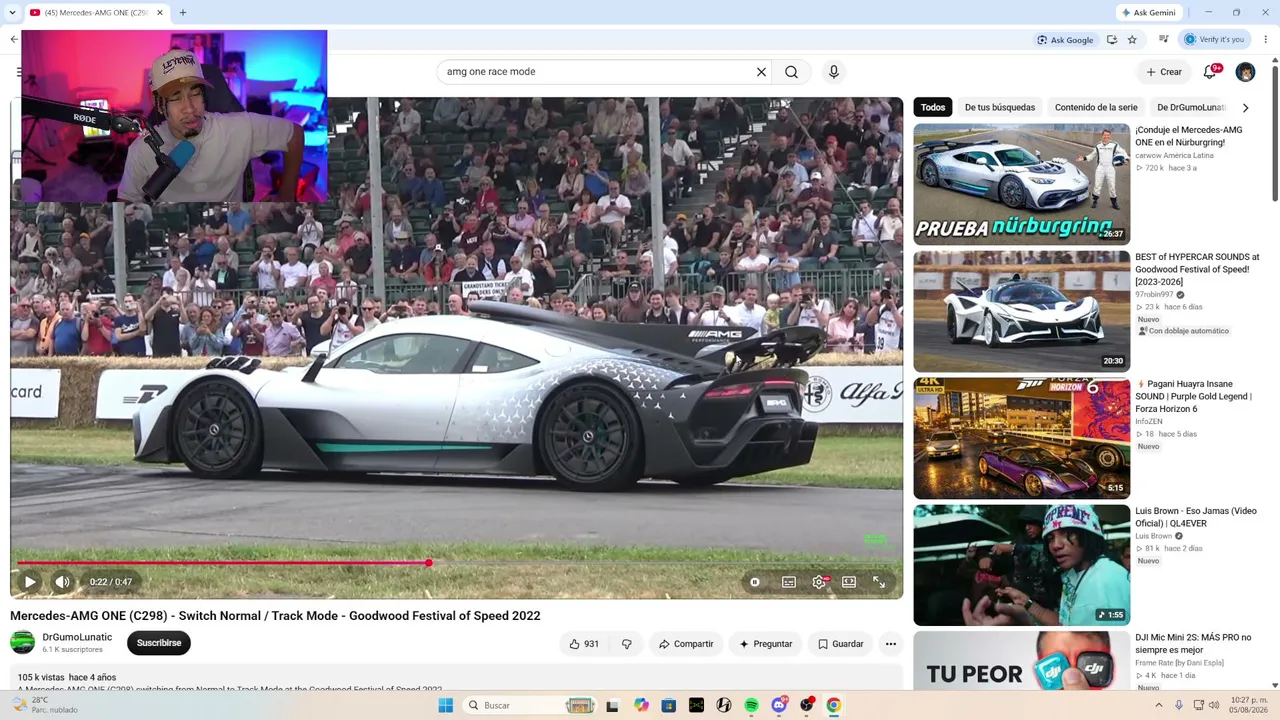The width and height of the screenshot is (1280, 720).
Task: Open Task View on the taskbar
Action: (x=612, y=705)
